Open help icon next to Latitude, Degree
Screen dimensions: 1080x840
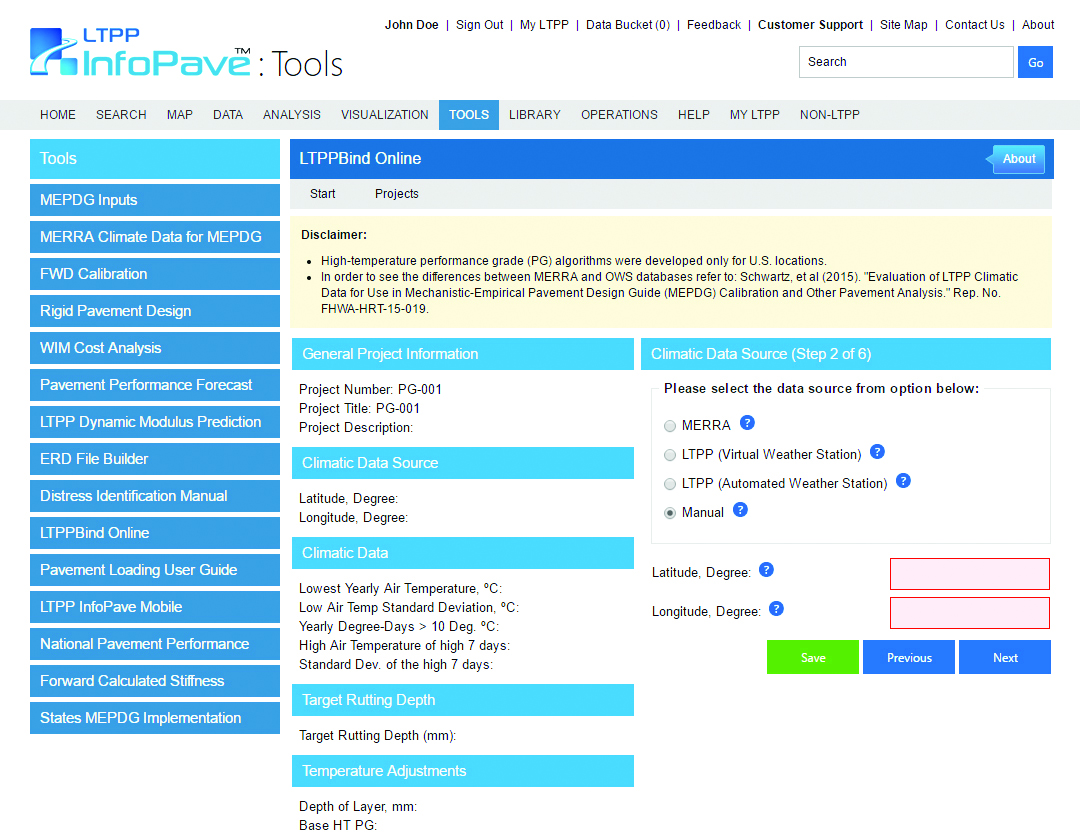coord(766,569)
